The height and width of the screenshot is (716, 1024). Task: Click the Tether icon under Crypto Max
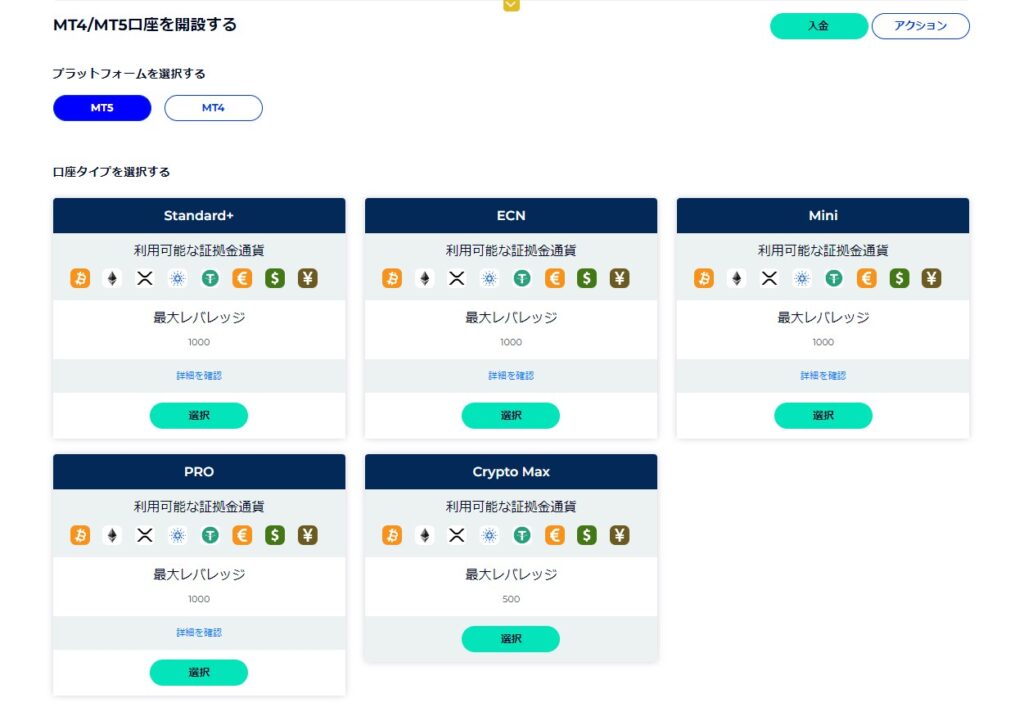point(521,535)
